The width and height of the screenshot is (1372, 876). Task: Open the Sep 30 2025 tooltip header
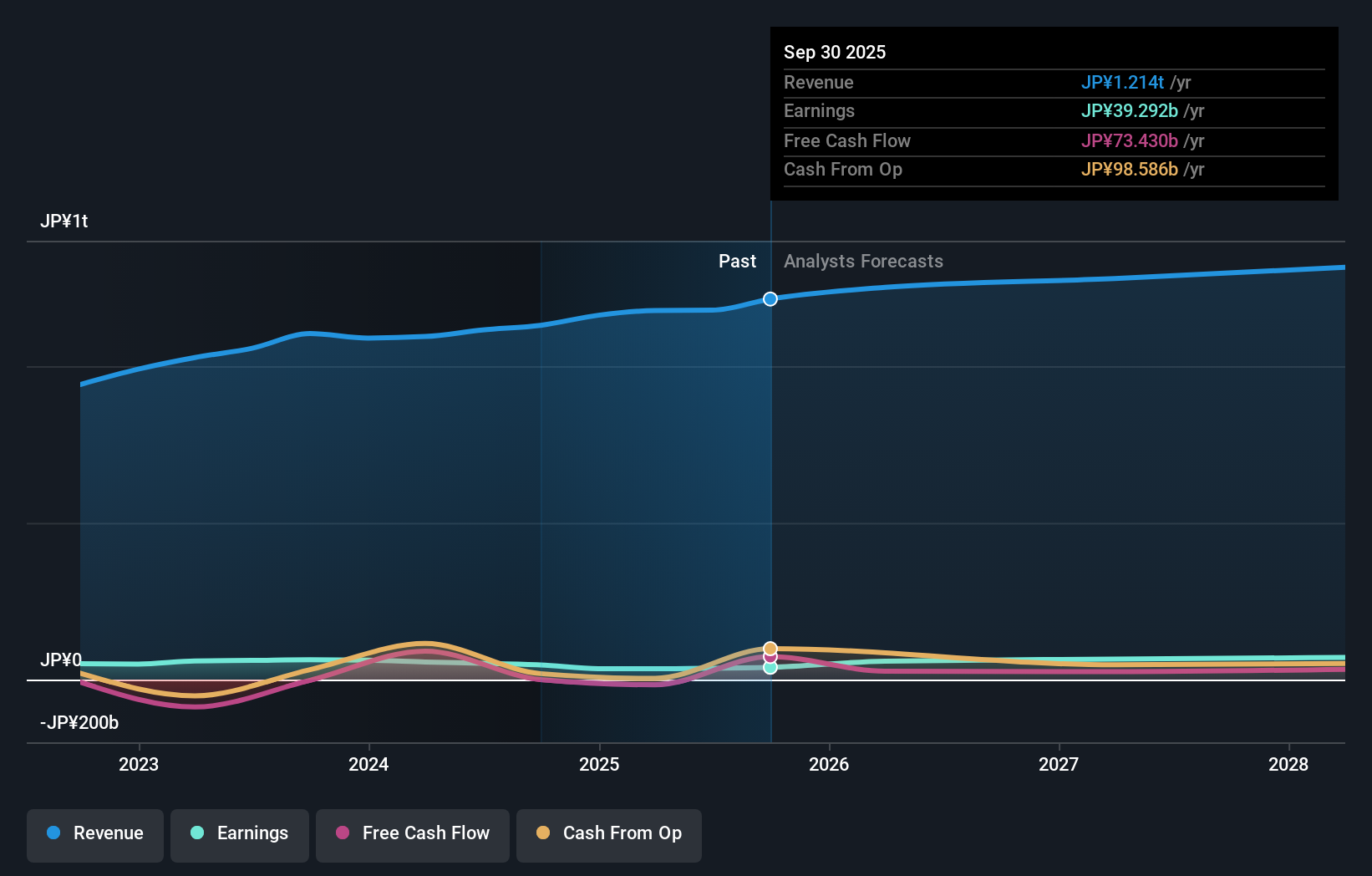[835, 52]
